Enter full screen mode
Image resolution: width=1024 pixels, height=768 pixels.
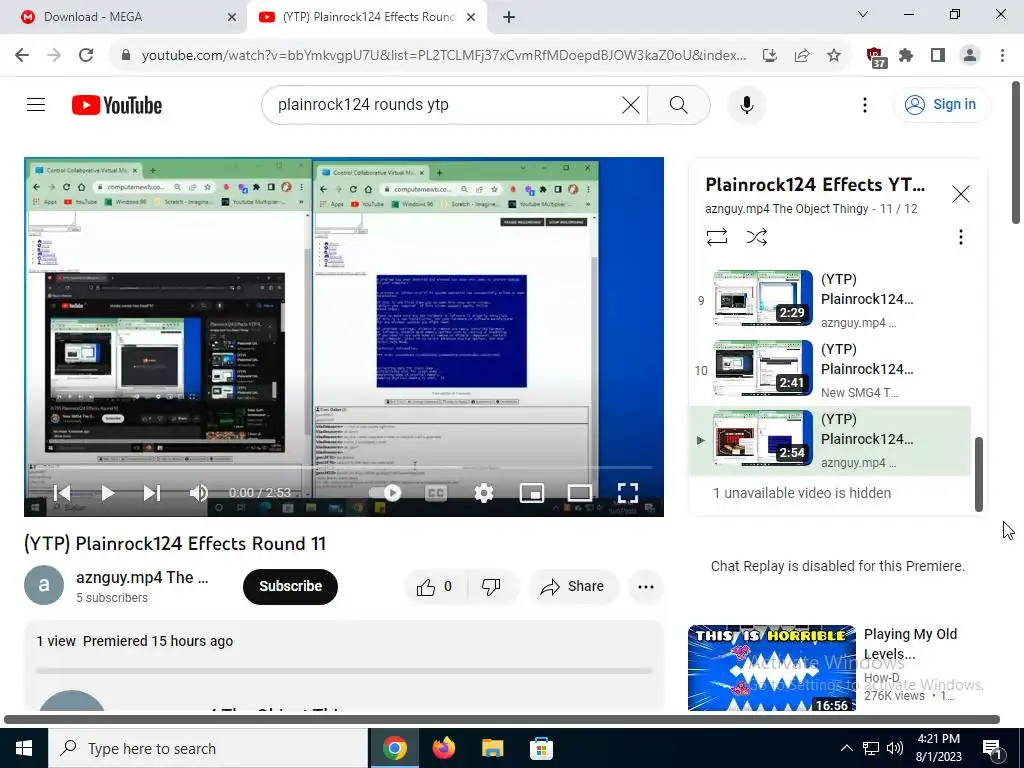click(x=628, y=493)
